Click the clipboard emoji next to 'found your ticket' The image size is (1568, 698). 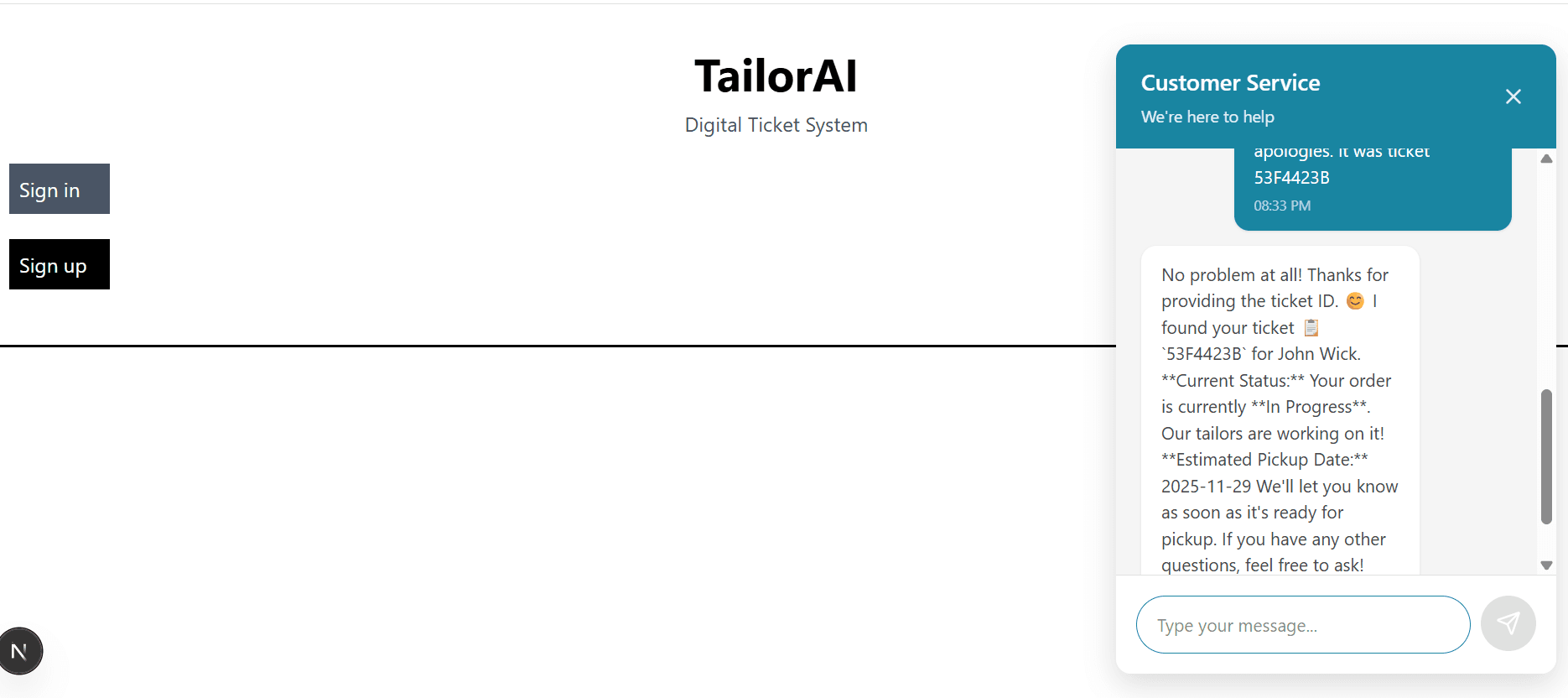click(1310, 327)
